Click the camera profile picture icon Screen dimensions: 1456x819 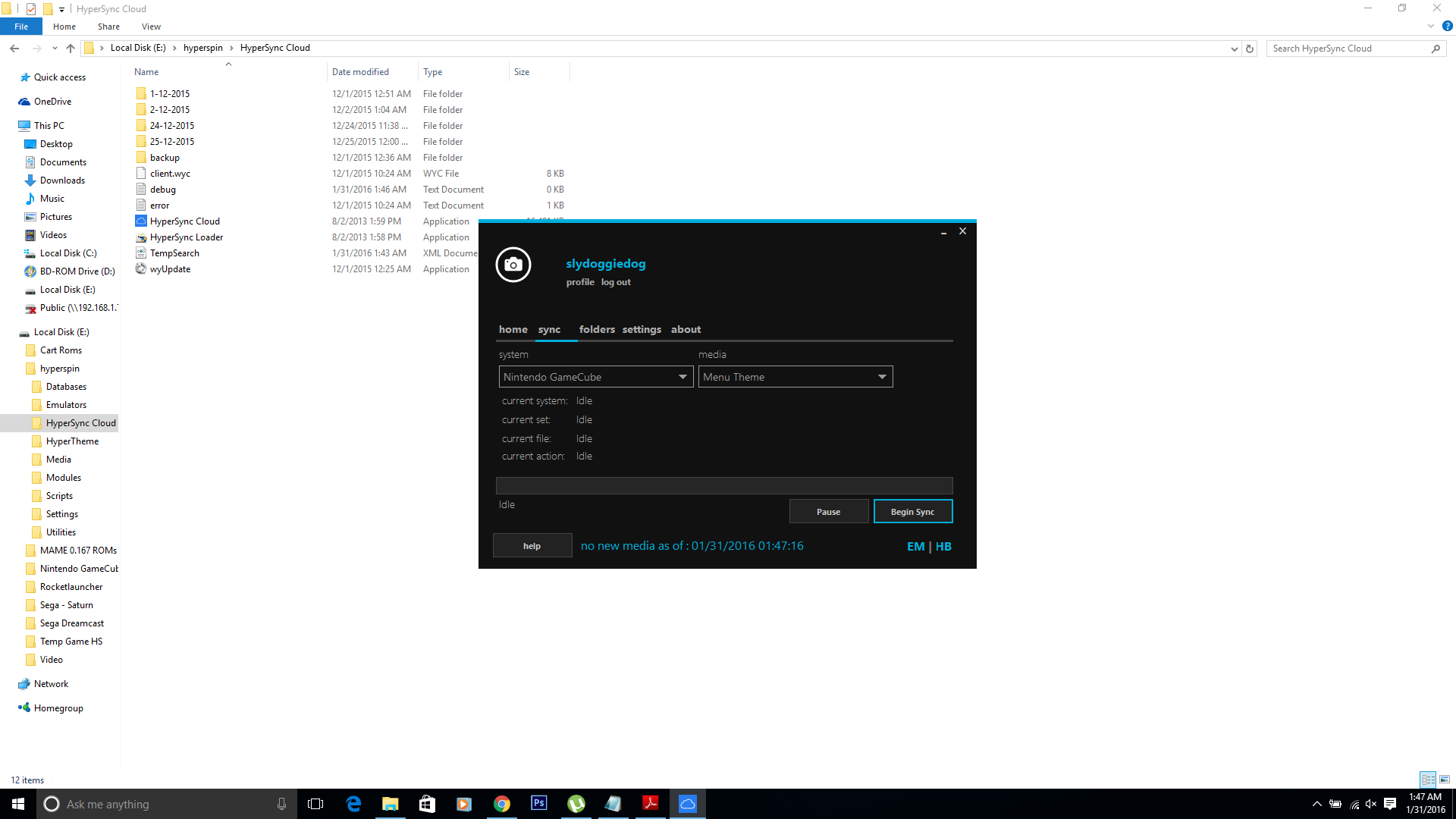[x=513, y=265]
